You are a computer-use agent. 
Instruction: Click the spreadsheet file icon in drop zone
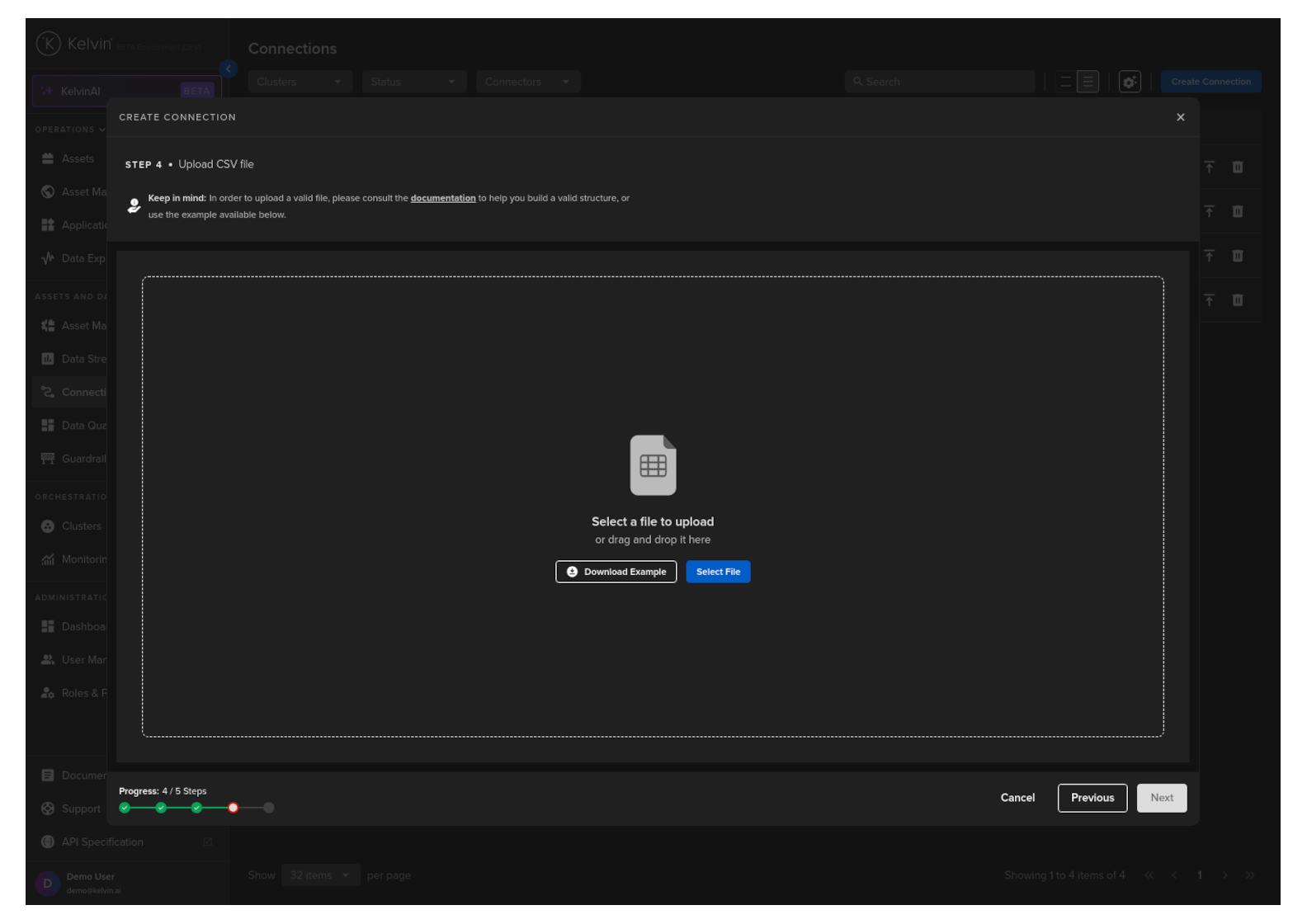pos(653,465)
